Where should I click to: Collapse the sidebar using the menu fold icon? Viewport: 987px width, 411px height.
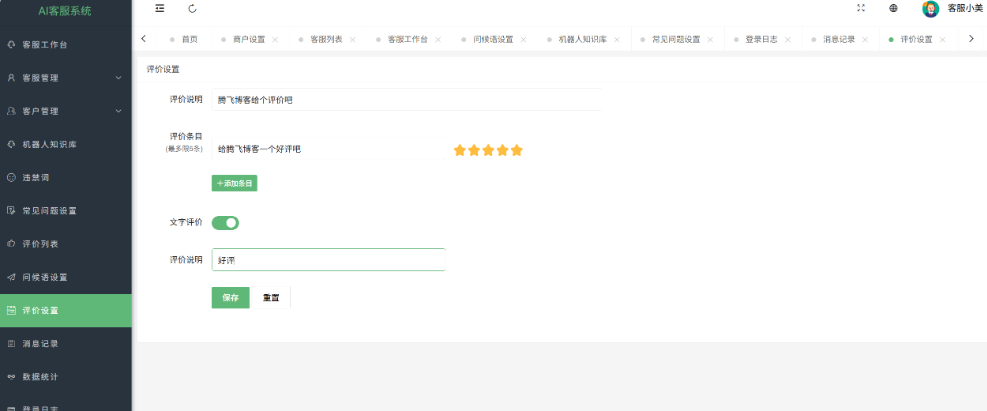(160, 9)
